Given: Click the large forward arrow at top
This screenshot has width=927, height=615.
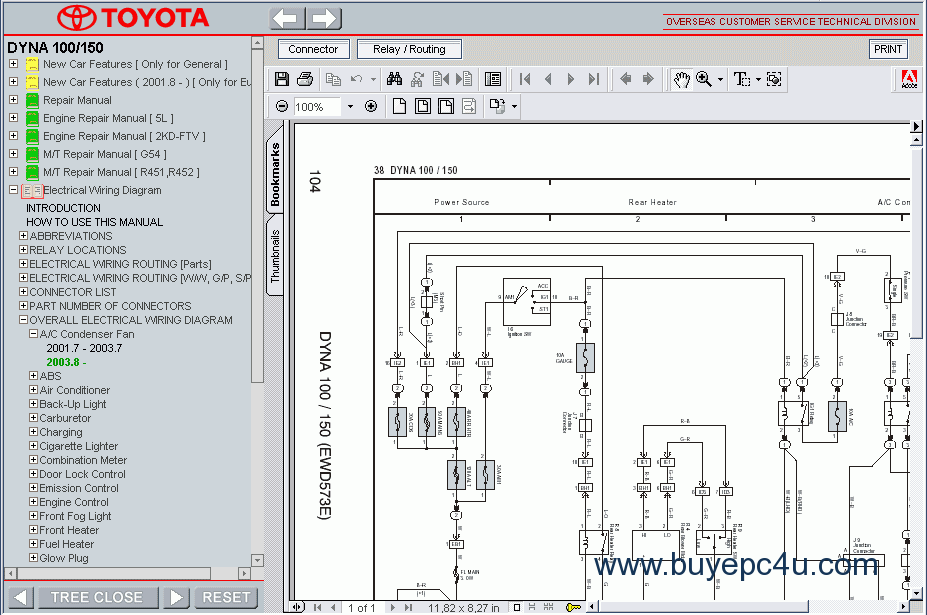Looking at the screenshot, I should (324, 18).
